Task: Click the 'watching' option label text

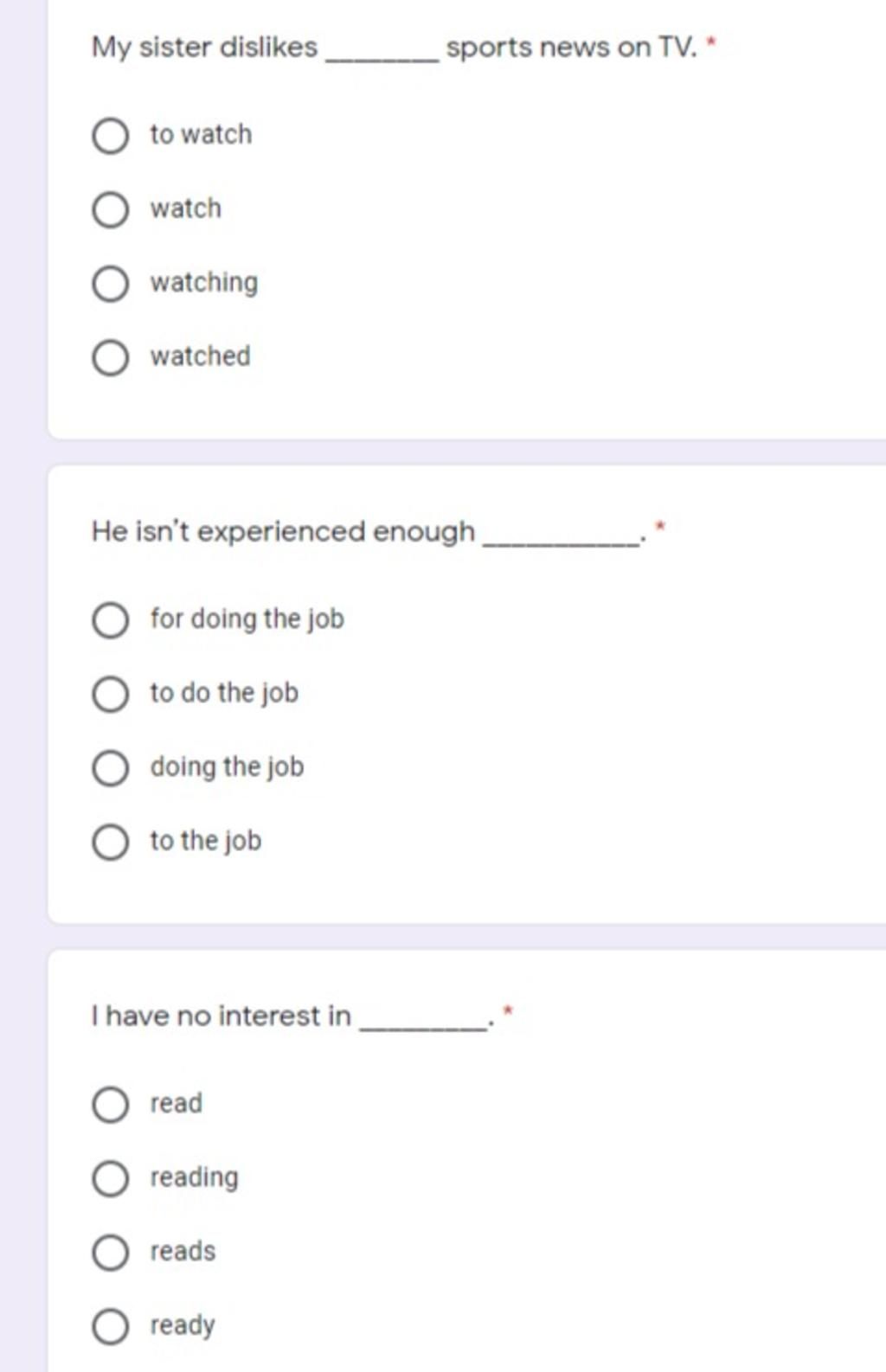Action: pos(204,283)
